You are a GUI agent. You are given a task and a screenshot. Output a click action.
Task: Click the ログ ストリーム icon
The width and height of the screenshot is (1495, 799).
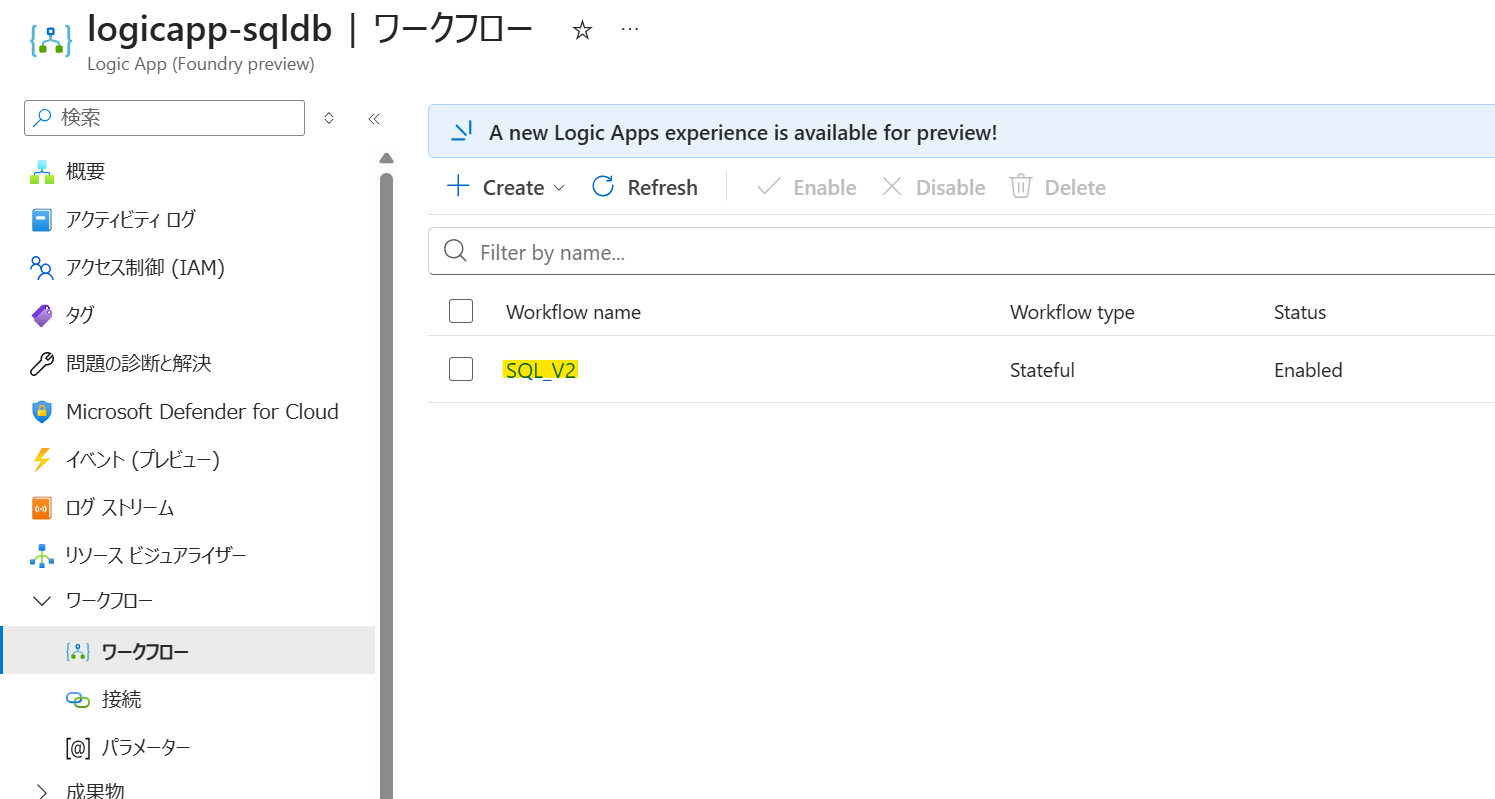tap(41, 508)
